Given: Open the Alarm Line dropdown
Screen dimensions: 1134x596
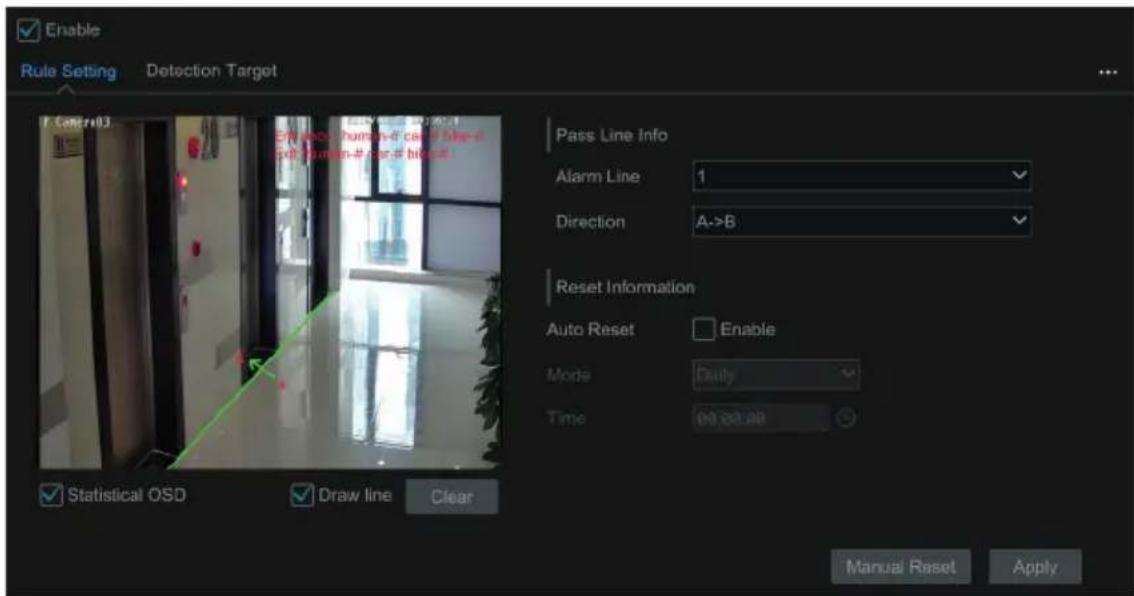Looking at the screenshot, I should click(861, 176).
